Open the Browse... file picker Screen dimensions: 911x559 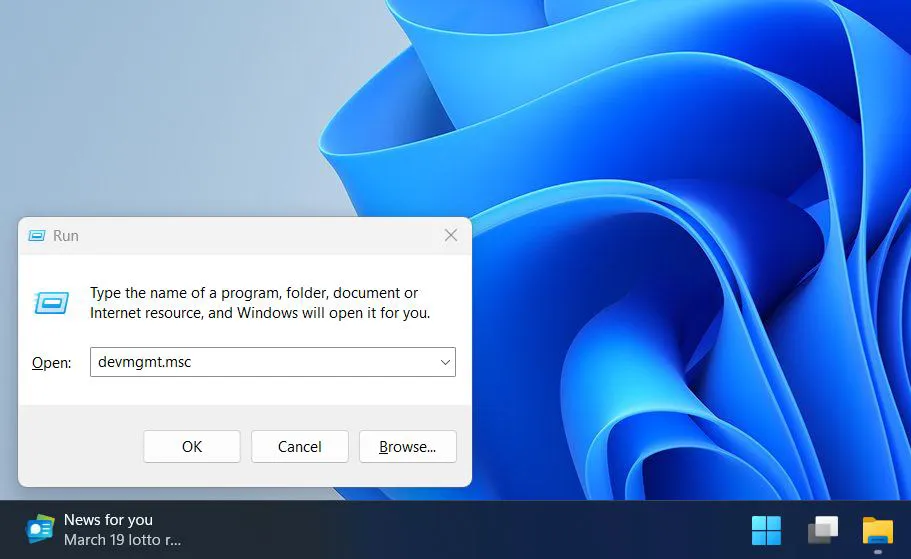(x=408, y=446)
